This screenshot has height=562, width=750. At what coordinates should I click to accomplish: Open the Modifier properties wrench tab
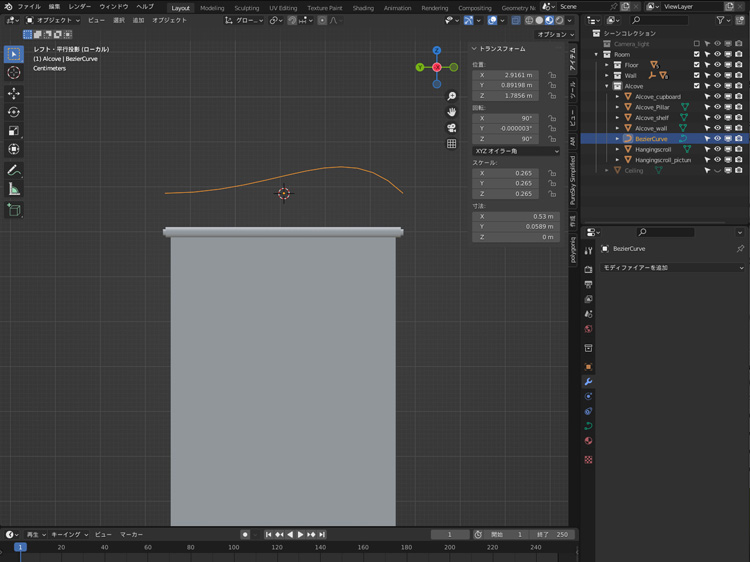588,382
